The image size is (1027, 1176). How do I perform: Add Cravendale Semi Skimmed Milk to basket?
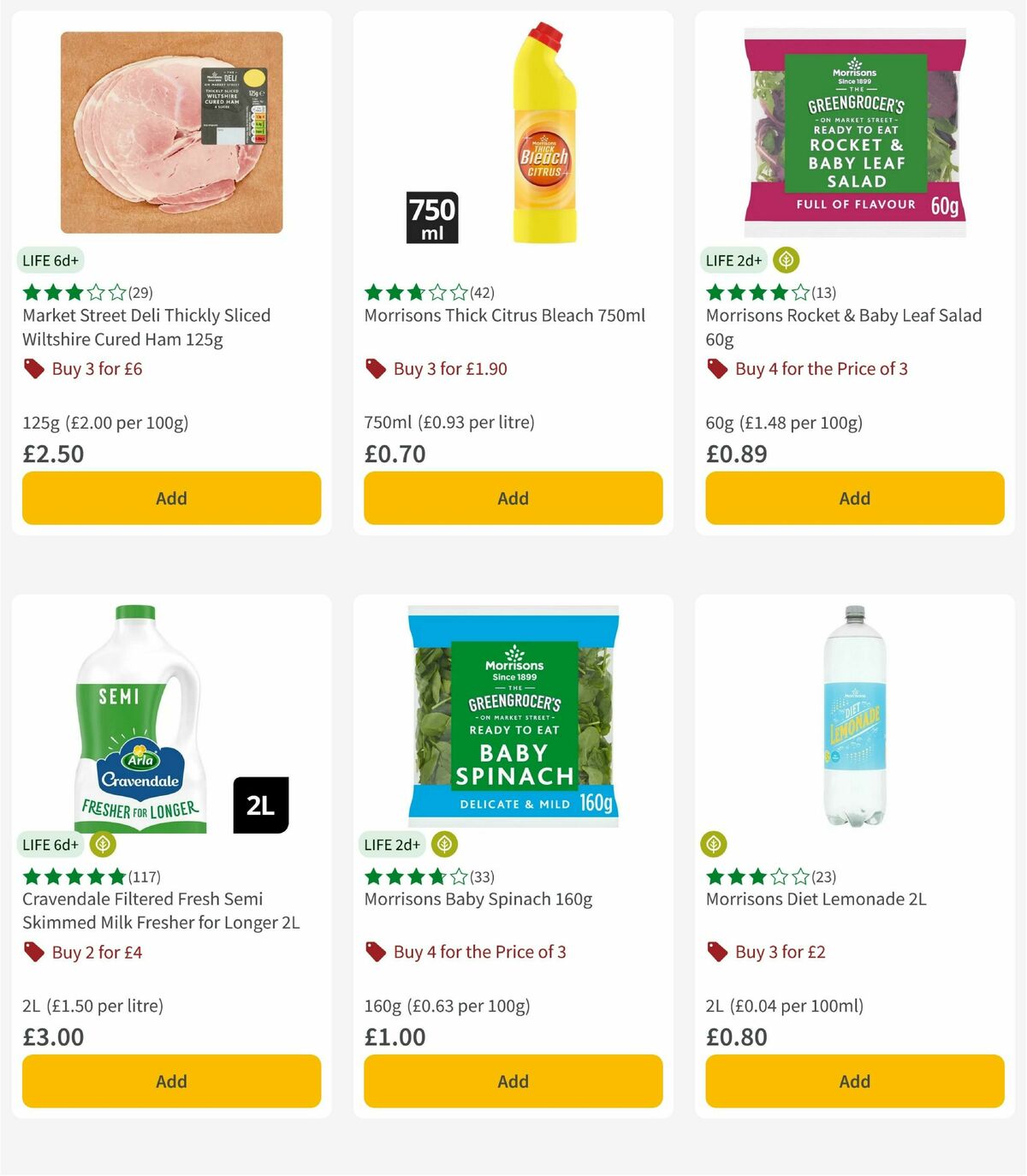click(171, 1081)
